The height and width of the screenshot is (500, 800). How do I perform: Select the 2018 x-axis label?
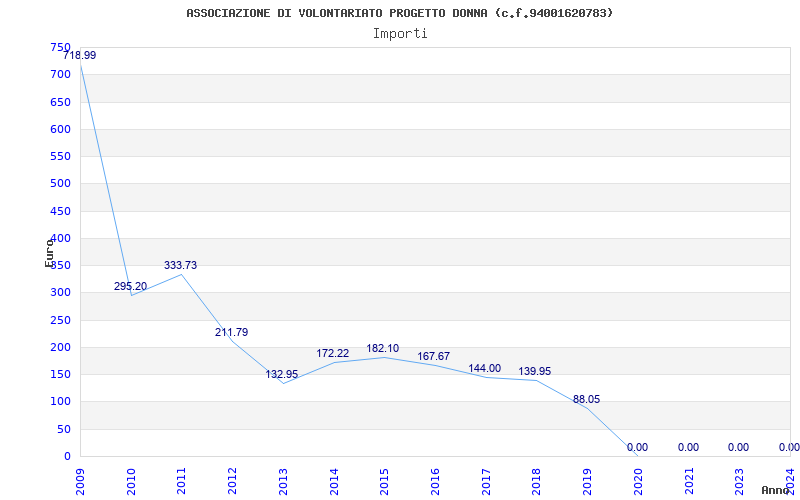point(537,481)
